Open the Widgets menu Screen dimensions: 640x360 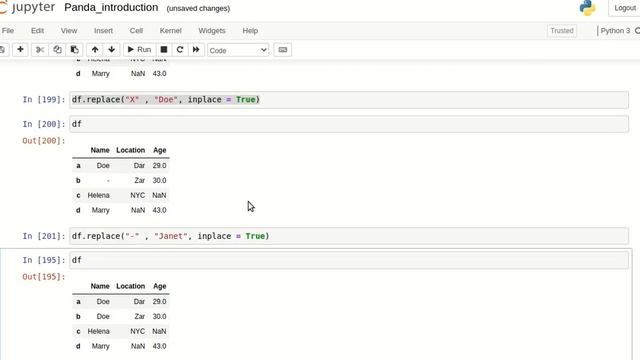(x=212, y=31)
